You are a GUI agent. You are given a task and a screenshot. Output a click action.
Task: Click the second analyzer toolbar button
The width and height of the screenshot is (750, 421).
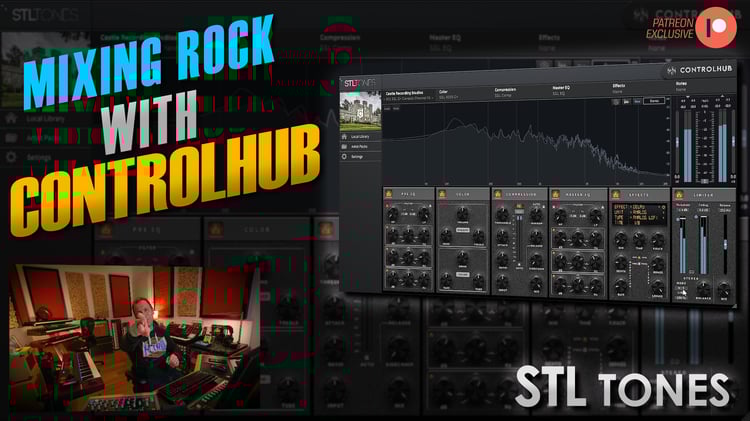tap(627, 101)
